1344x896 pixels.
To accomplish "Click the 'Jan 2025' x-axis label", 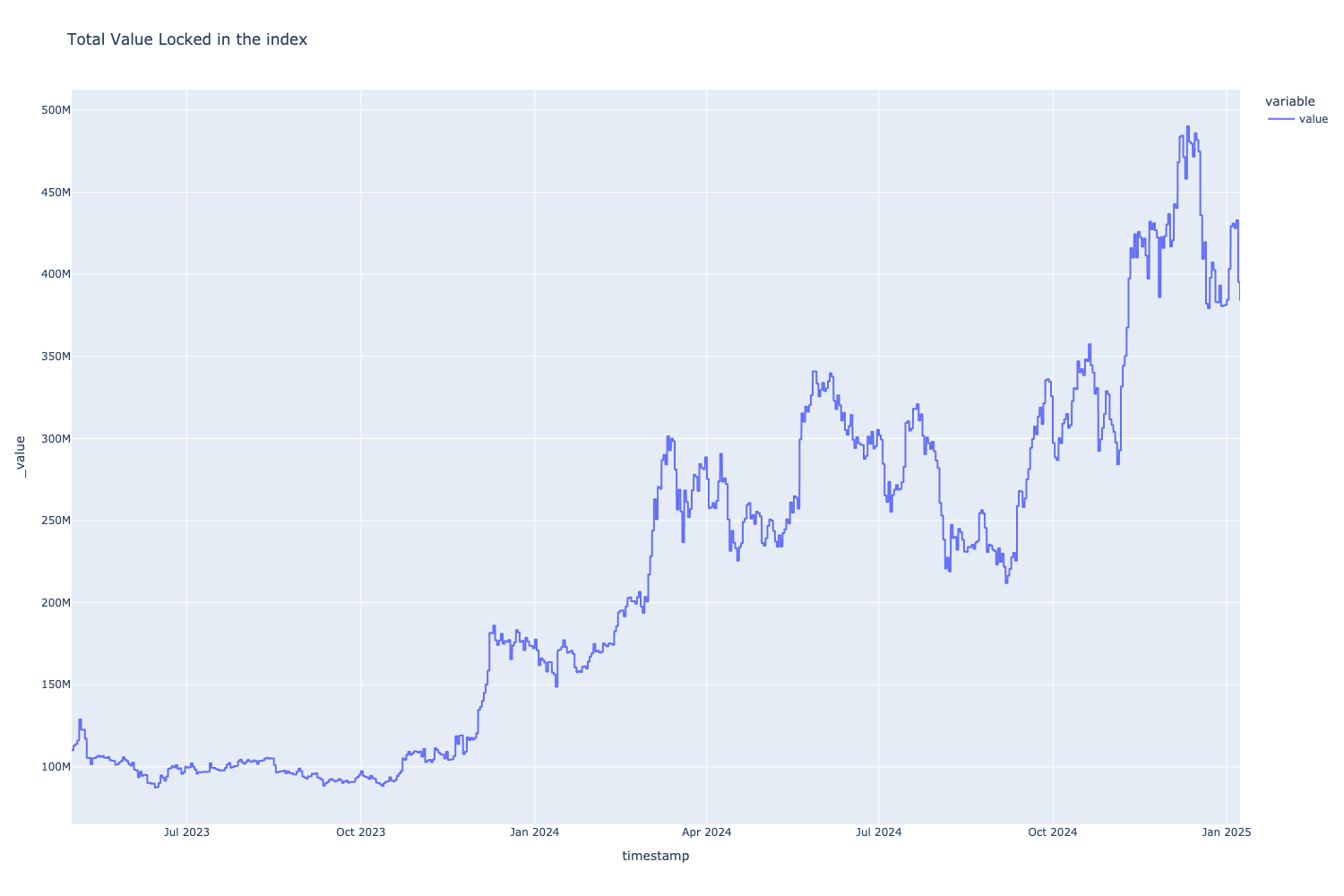I will [1227, 832].
